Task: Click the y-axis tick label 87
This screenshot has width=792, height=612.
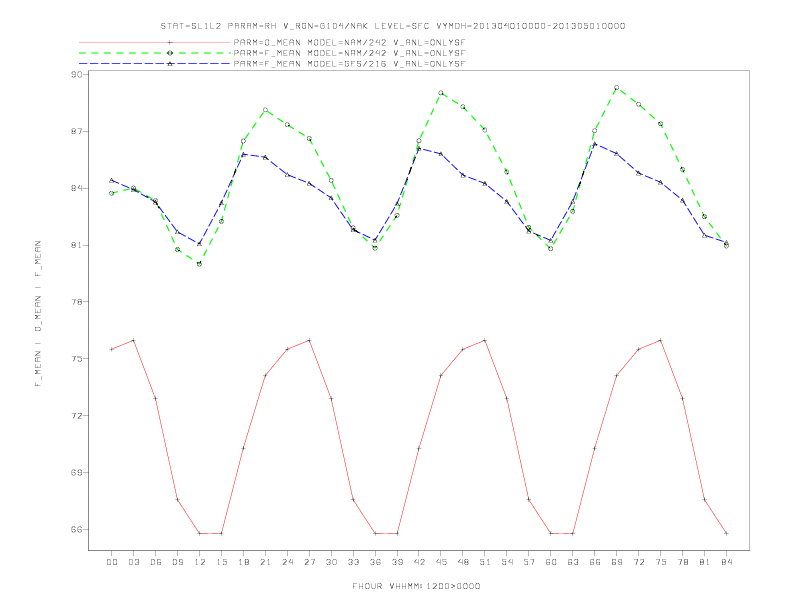Action: click(78, 131)
